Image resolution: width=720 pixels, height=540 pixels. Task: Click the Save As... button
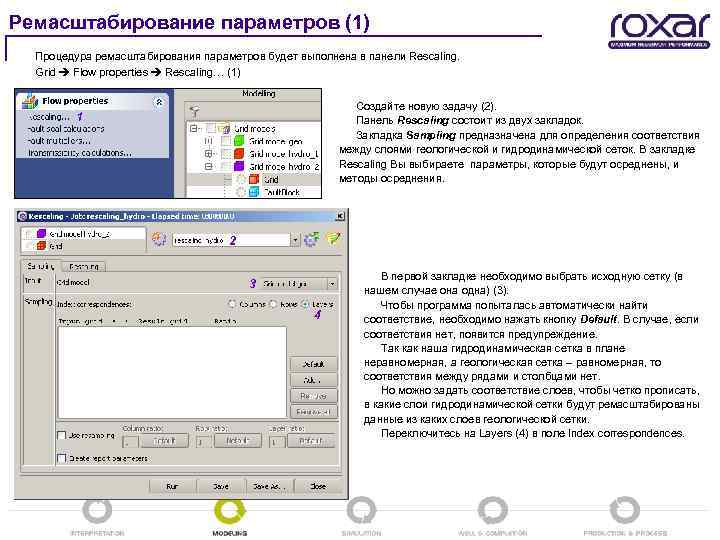pyautogui.click(x=269, y=486)
